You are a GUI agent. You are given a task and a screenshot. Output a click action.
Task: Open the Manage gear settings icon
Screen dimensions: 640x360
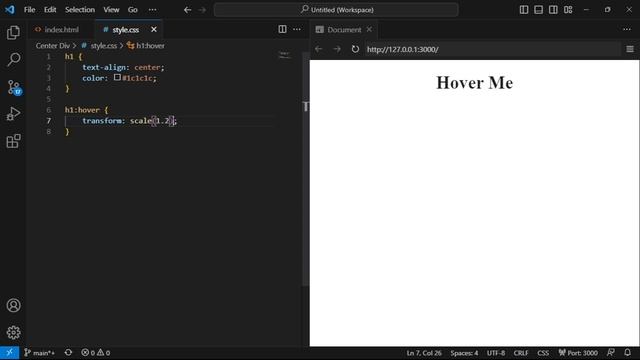pyautogui.click(x=13, y=333)
